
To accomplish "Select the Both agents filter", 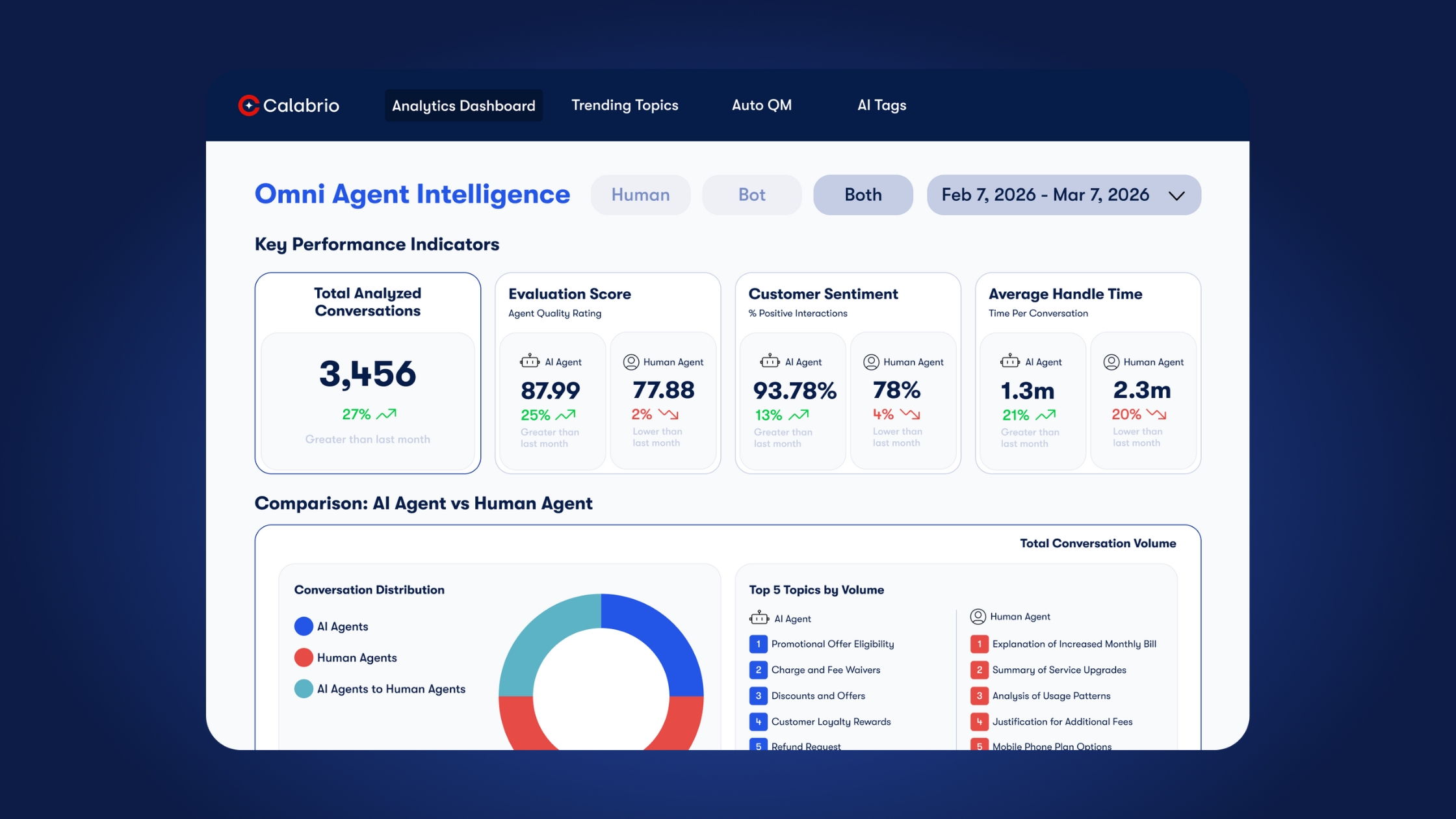I will pyautogui.click(x=863, y=195).
